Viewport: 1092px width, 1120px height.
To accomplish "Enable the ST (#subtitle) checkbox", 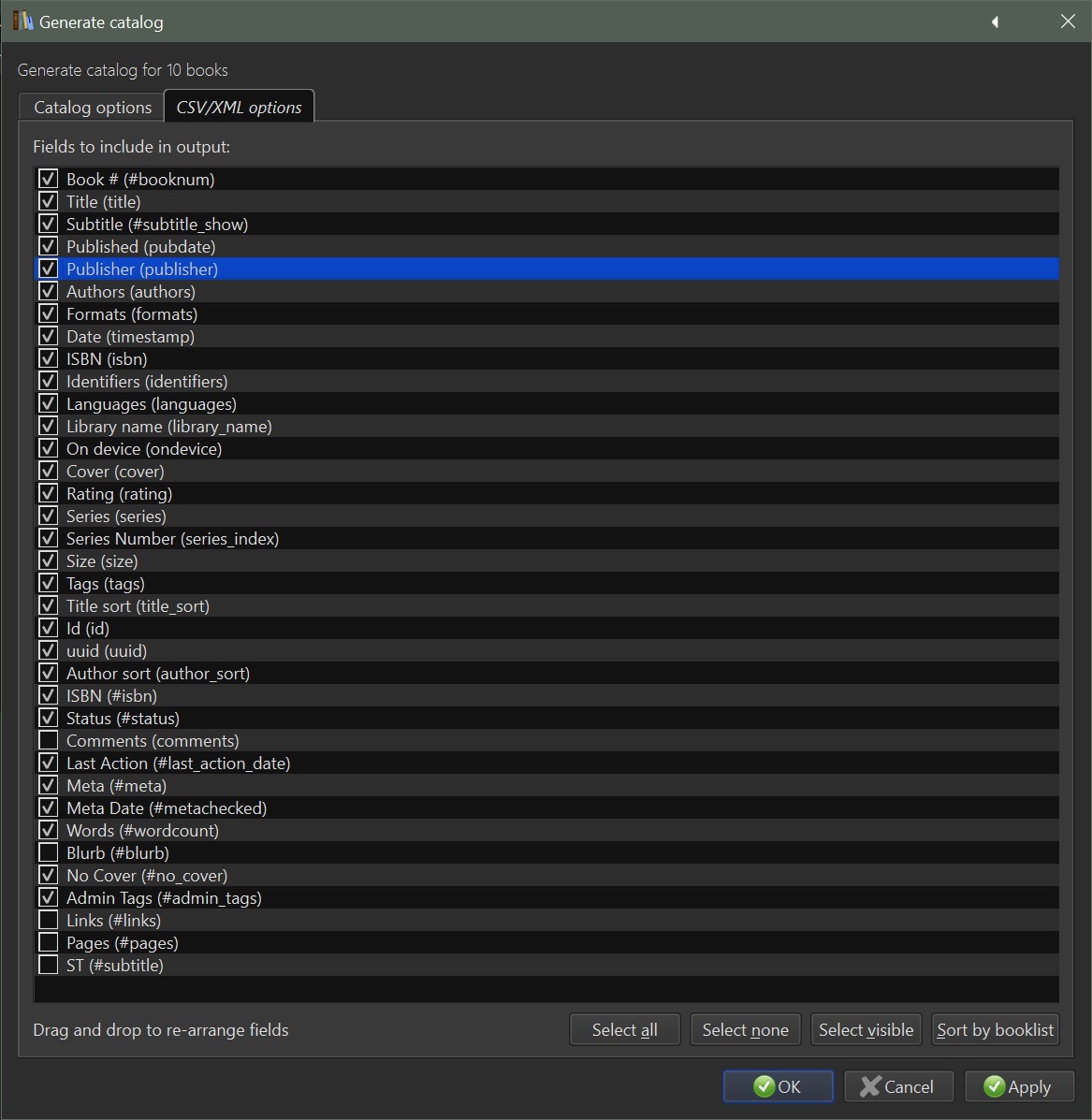I will (x=48, y=965).
